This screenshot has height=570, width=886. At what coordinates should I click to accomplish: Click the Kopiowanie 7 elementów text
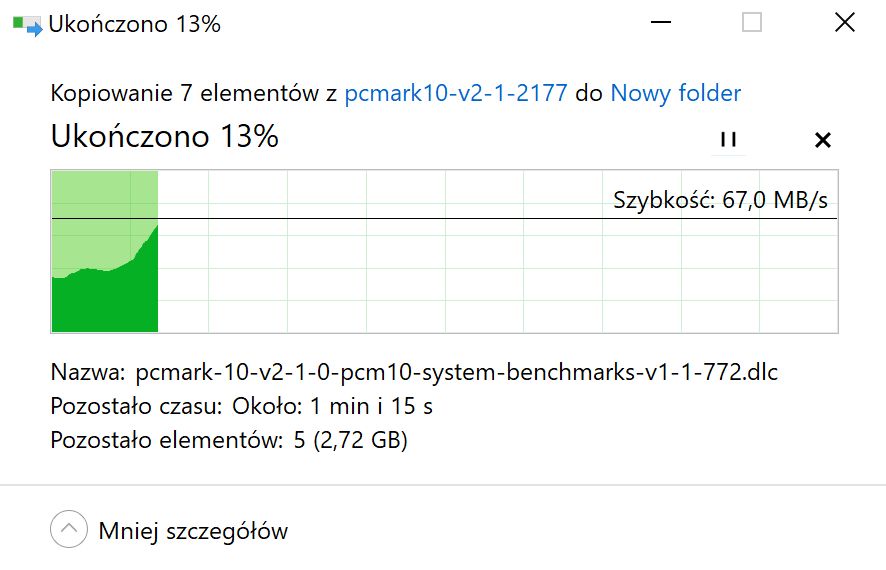184,93
